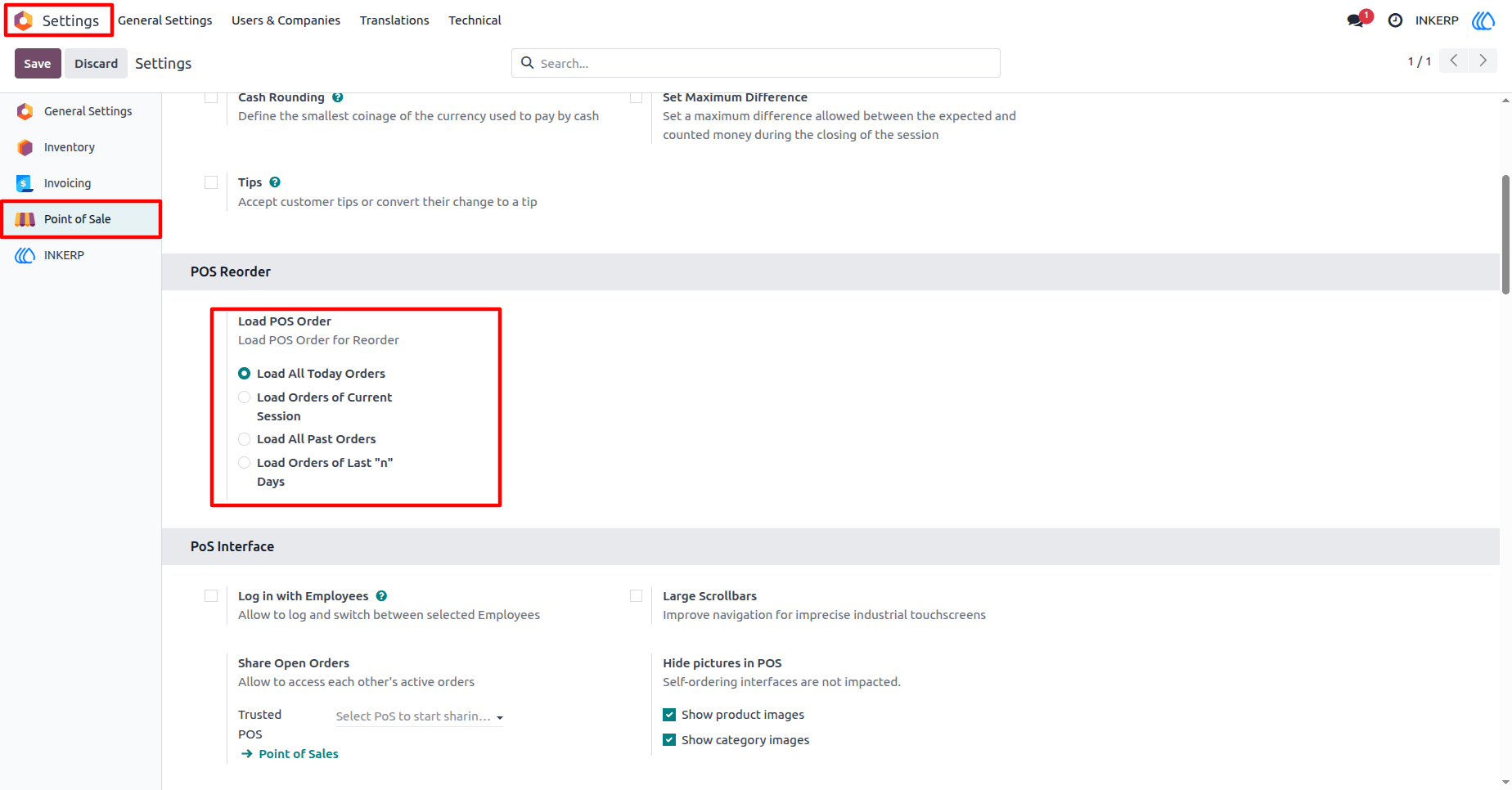Uncheck Show product images
Viewport: 1512px width, 790px height.
coord(669,715)
